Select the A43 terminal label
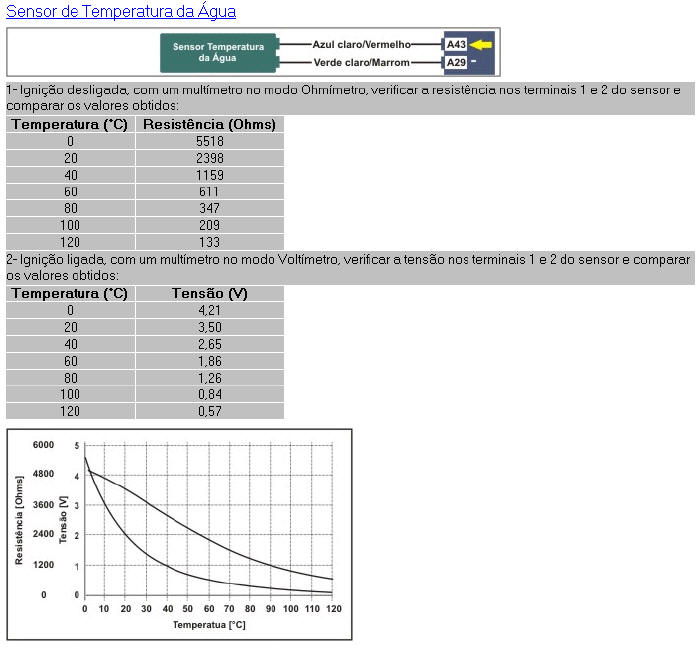Screen dimensions: 698x649 point(456,44)
